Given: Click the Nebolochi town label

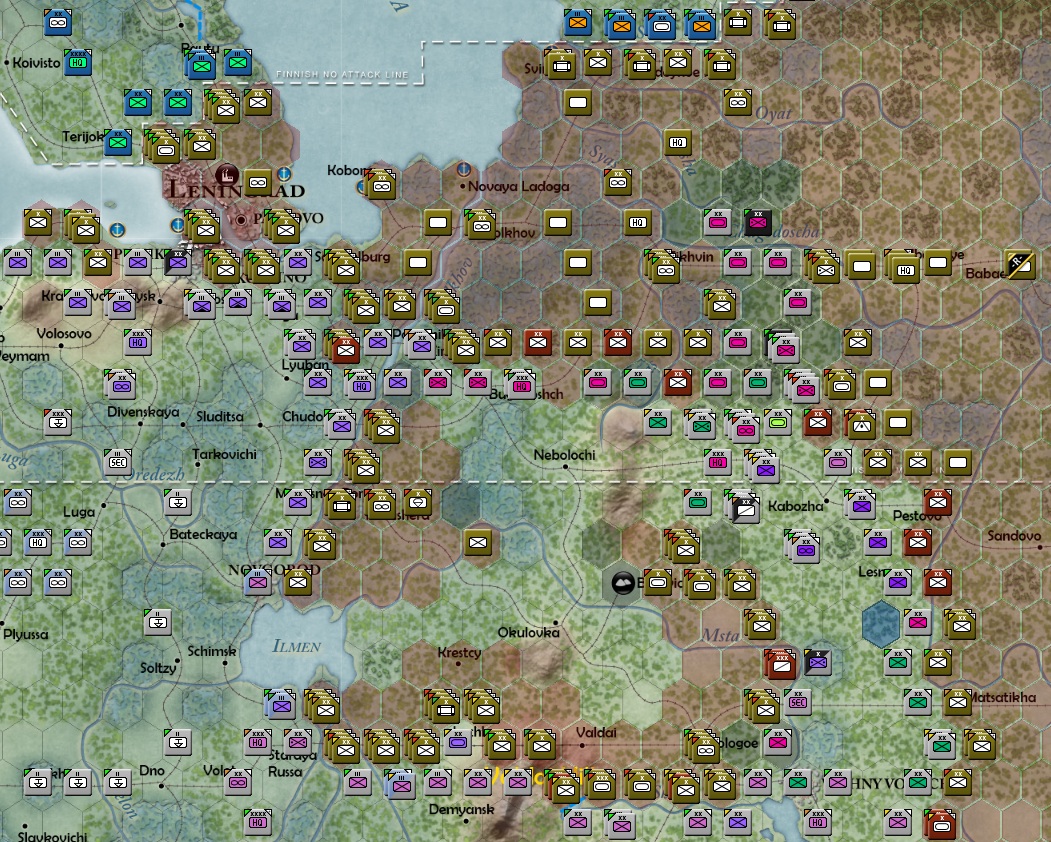Looking at the screenshot, I should pos(564,455).
